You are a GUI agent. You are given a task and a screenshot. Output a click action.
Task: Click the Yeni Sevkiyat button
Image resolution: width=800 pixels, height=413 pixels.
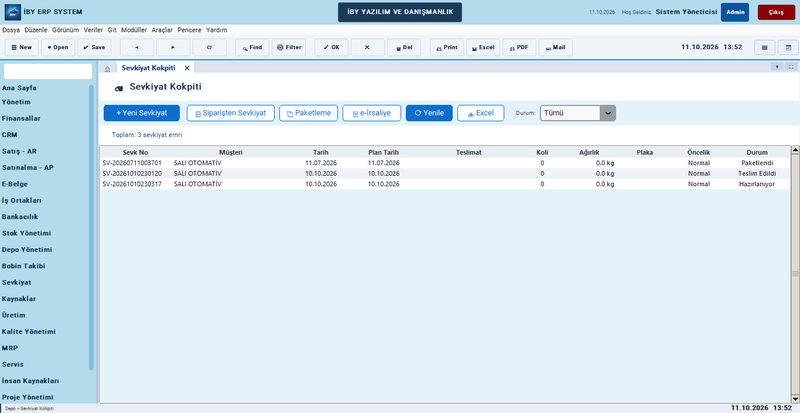pyautogui.click(x=141, y=113)
